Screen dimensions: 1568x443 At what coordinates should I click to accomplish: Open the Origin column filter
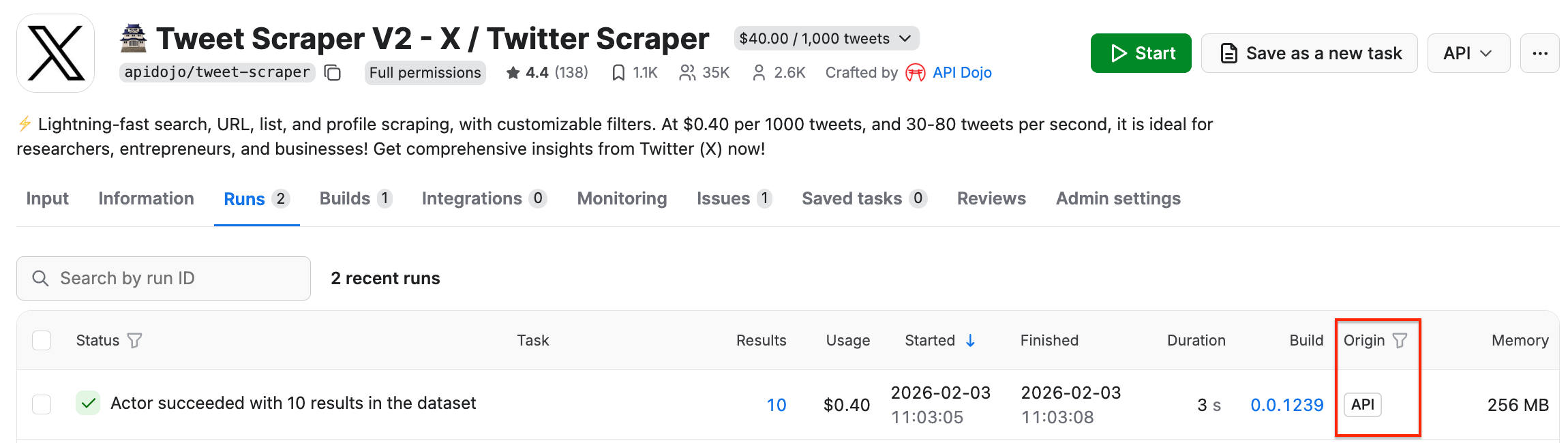1401,340
